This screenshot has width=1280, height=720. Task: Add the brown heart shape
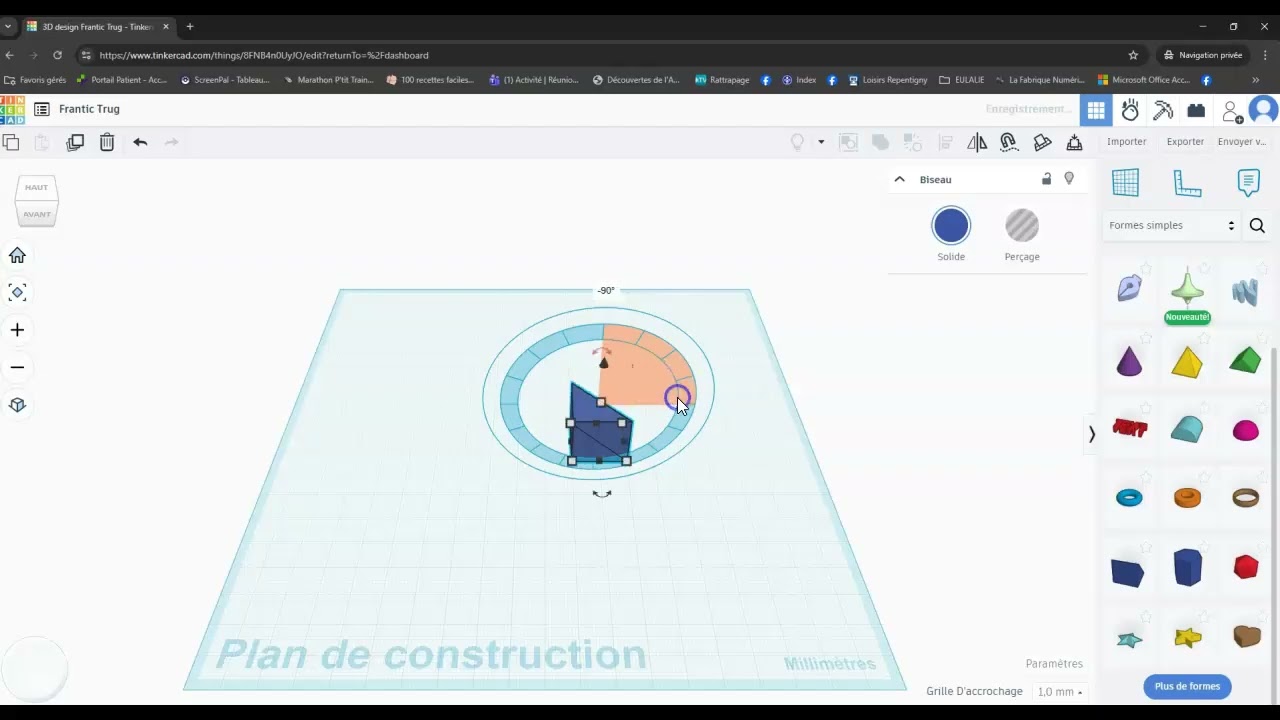[1246, 636]
